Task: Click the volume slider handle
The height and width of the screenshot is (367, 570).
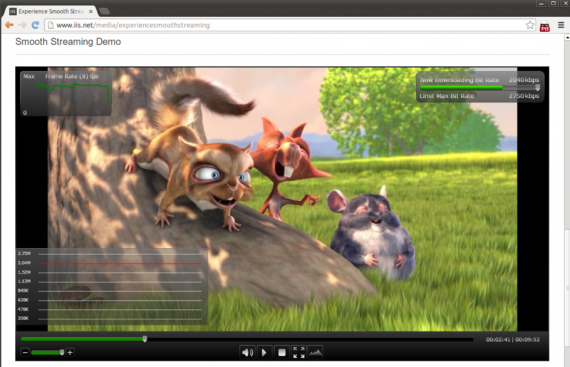Action: tap(62, 352)
